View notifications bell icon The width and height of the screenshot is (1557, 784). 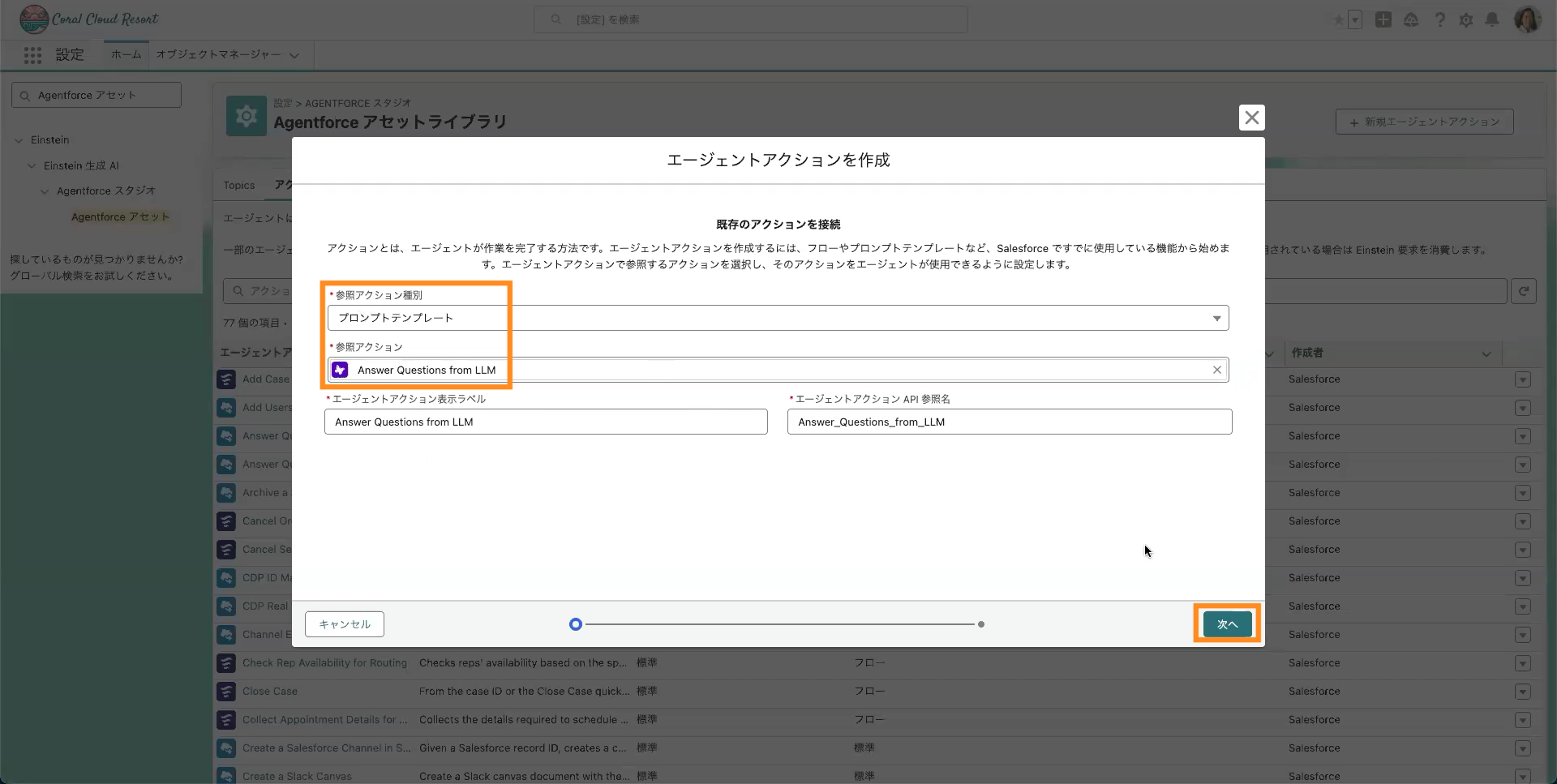pos(1492,19)
